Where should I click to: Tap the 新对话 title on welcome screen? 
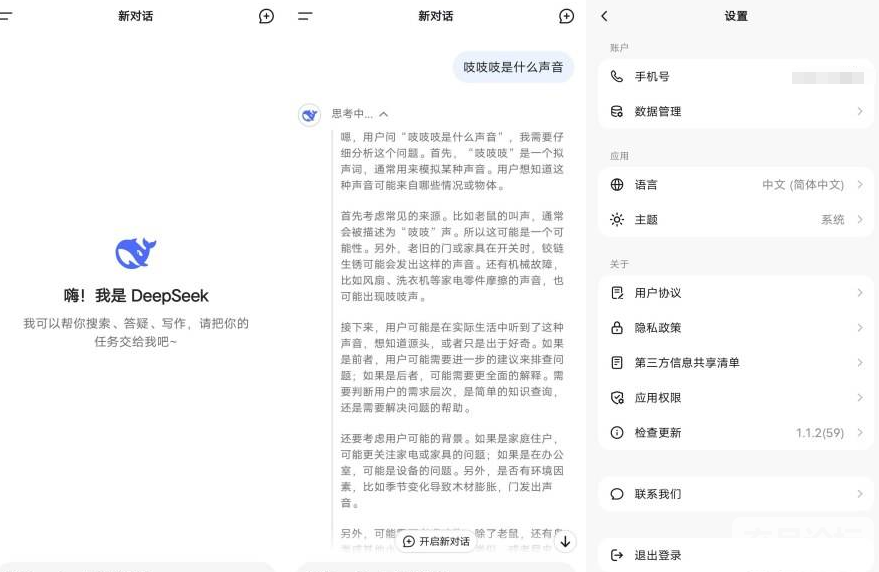[x=136, y=16]
